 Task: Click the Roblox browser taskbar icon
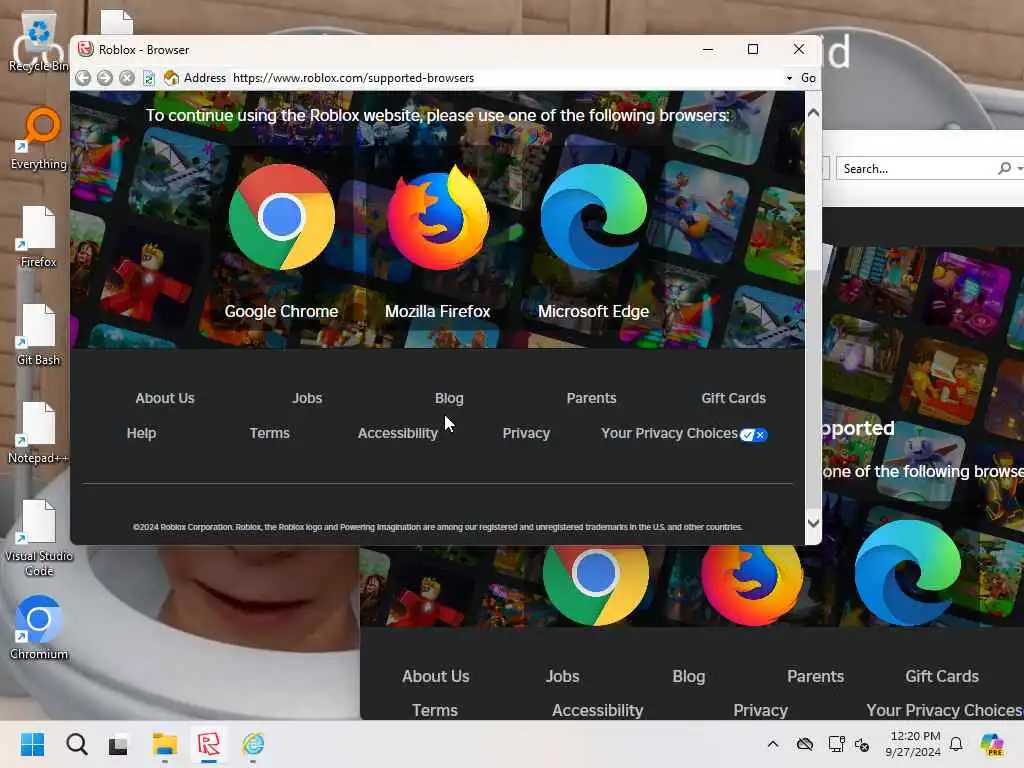208,744
